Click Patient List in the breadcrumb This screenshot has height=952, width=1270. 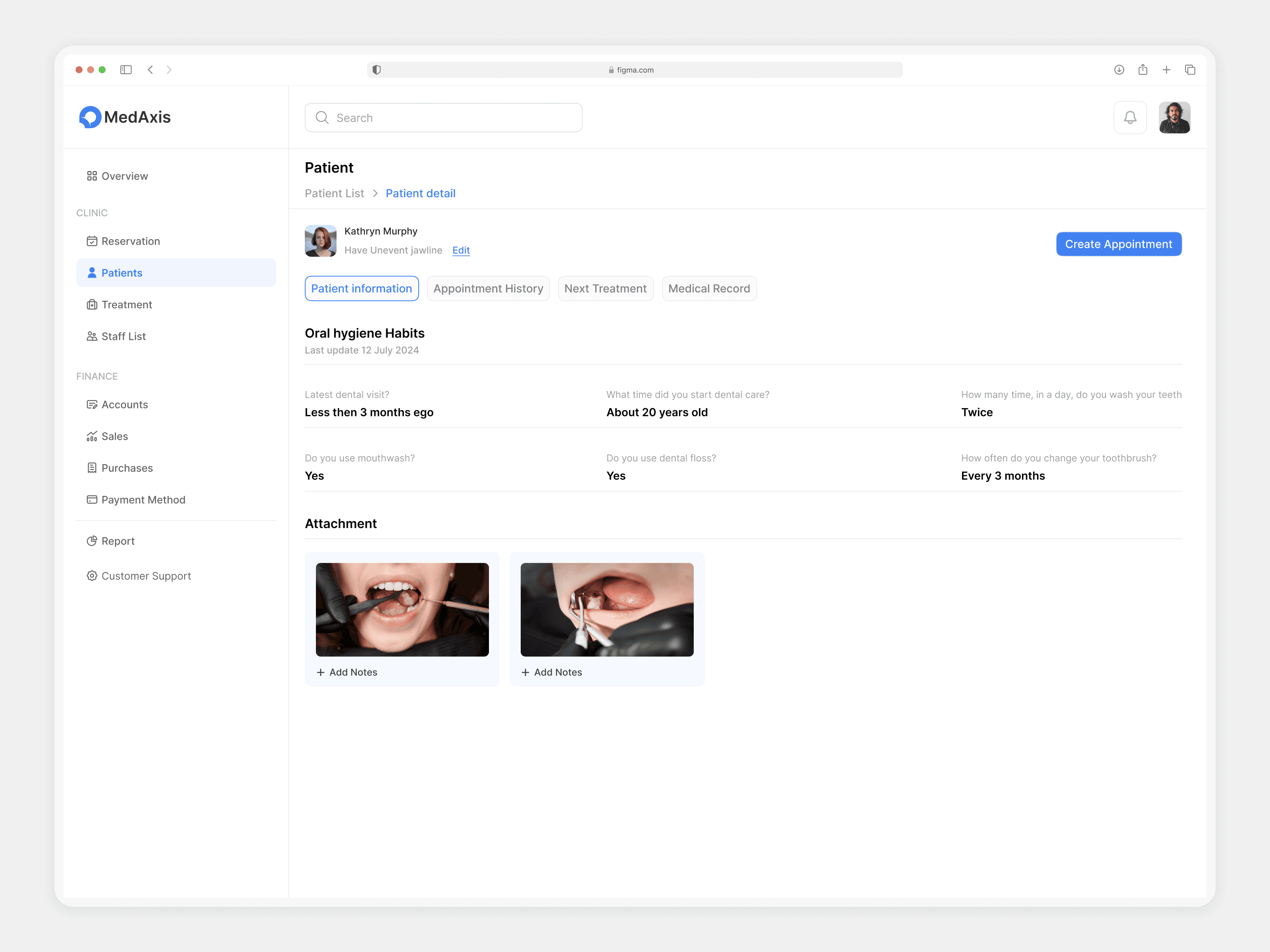pos(334,194)
